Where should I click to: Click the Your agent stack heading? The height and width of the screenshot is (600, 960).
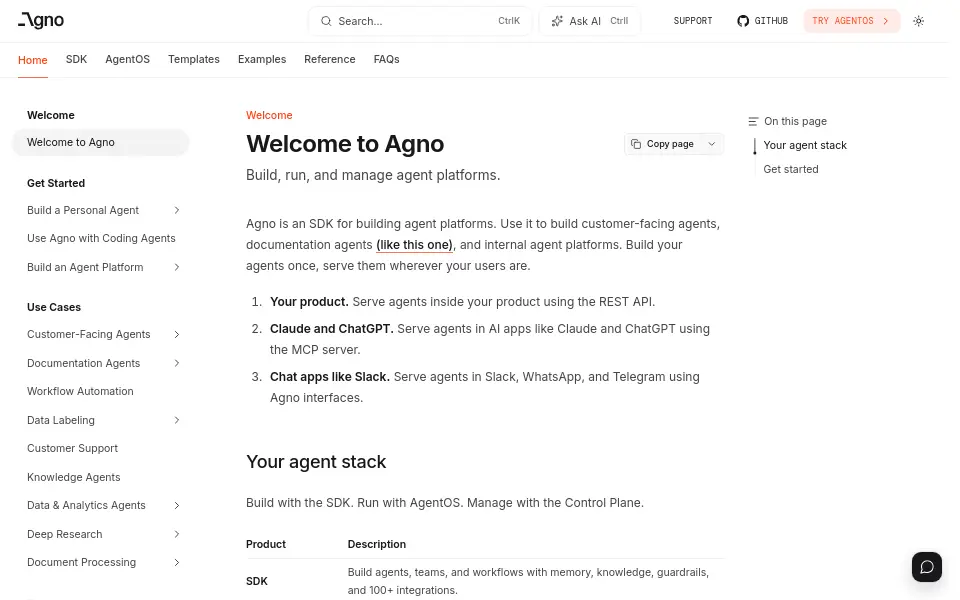click(316, 462)
